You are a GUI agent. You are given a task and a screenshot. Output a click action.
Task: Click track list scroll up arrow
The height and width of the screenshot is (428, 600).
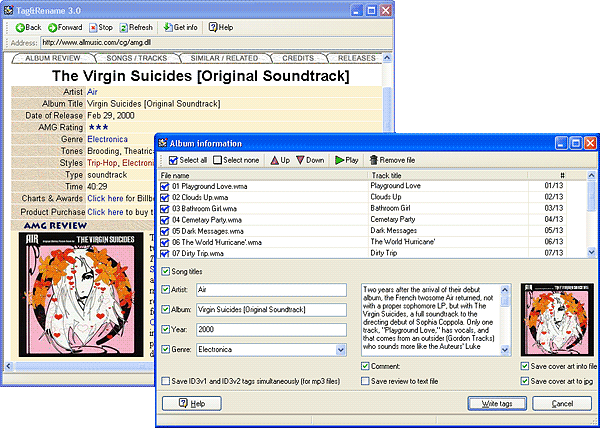click(x=592, y=176)
